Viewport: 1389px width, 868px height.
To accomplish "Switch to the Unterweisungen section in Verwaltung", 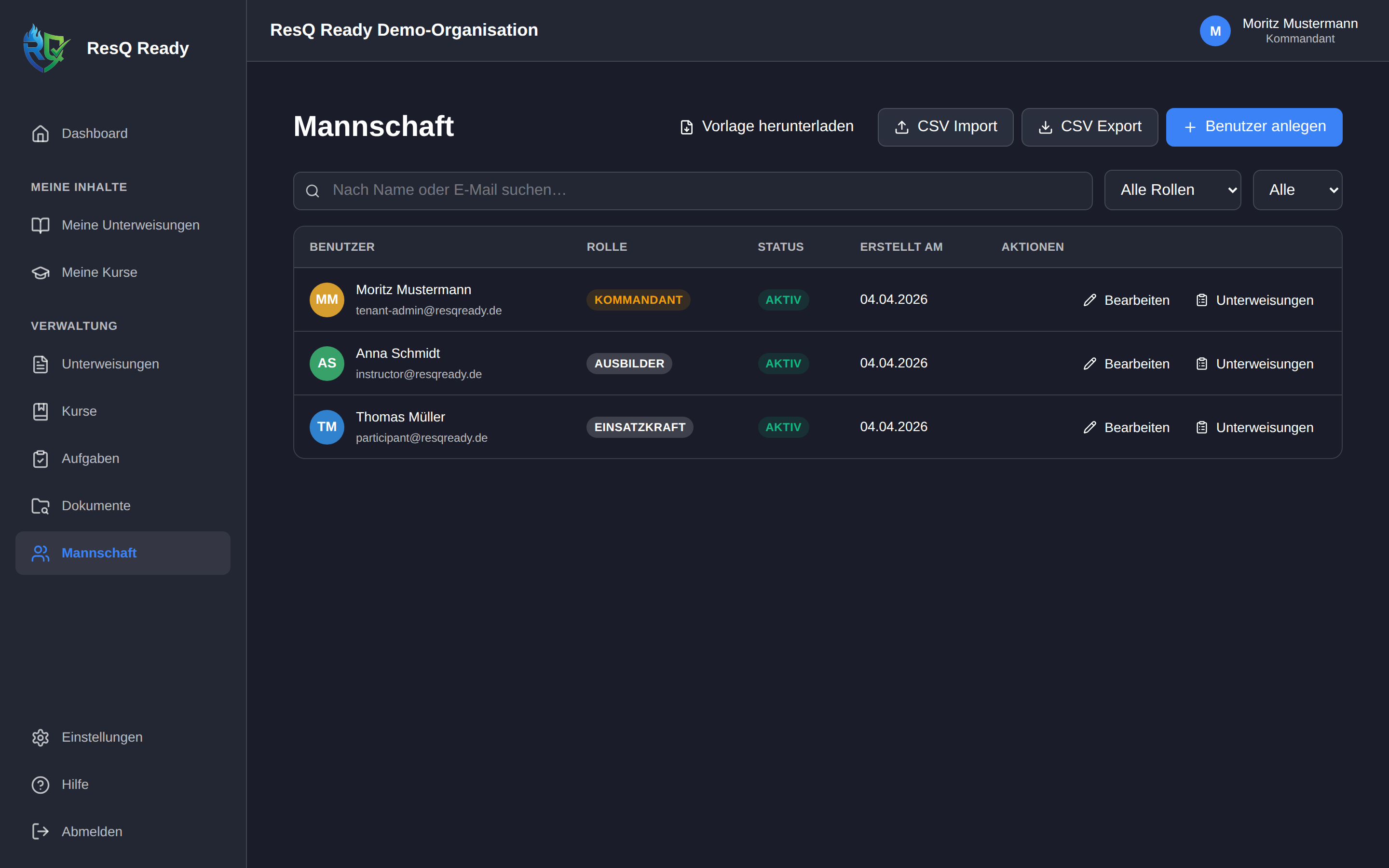I will [109, 364].
